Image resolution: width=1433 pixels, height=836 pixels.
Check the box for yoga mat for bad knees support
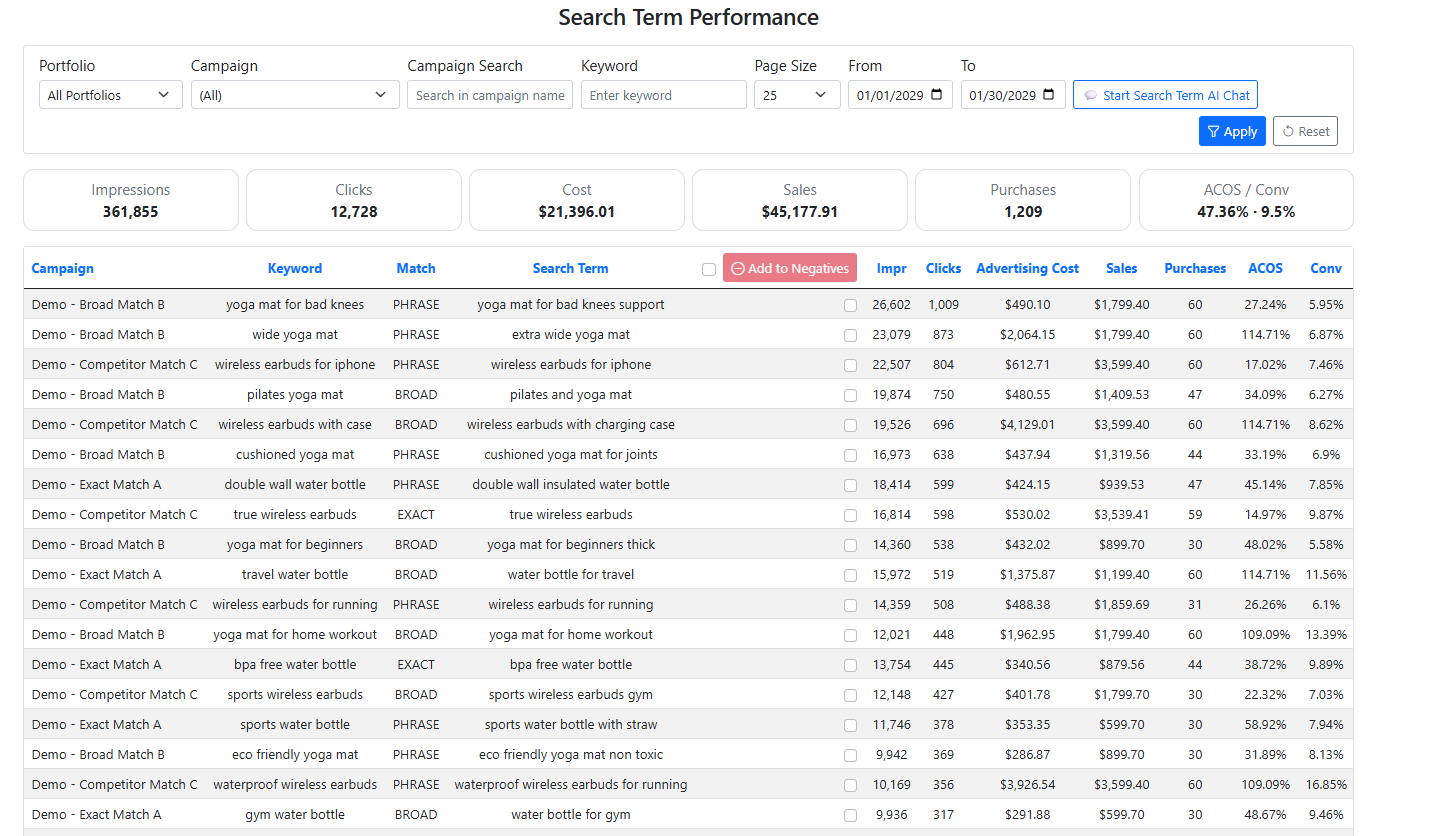coord(850,305)
